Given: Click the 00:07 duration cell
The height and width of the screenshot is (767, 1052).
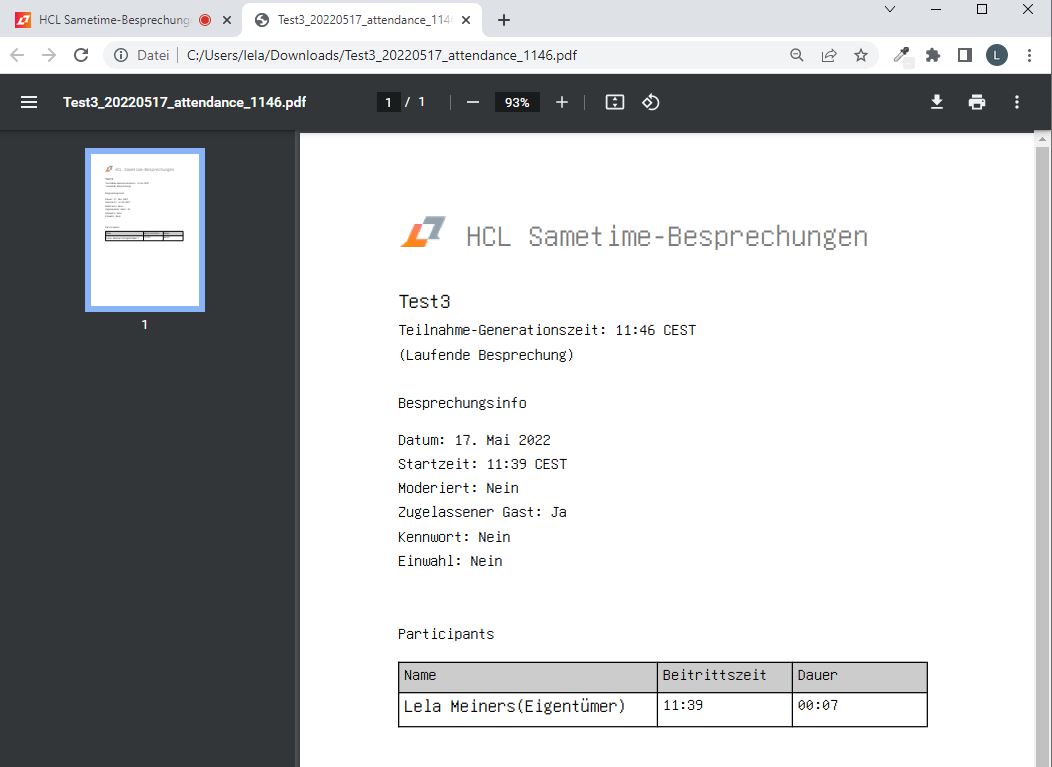Looking at the screenshot, I should [859, 709].
